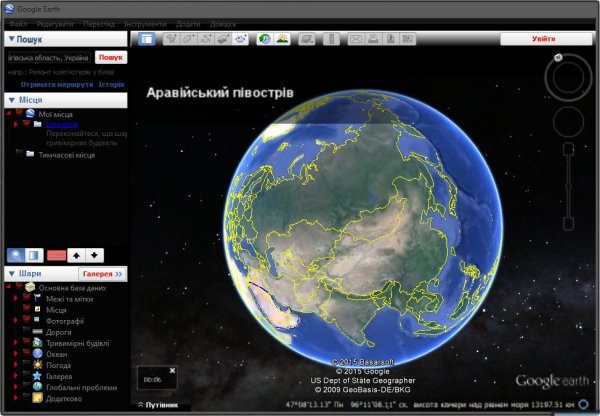
Task: Close the tour timer box
Action: point(172,370)
